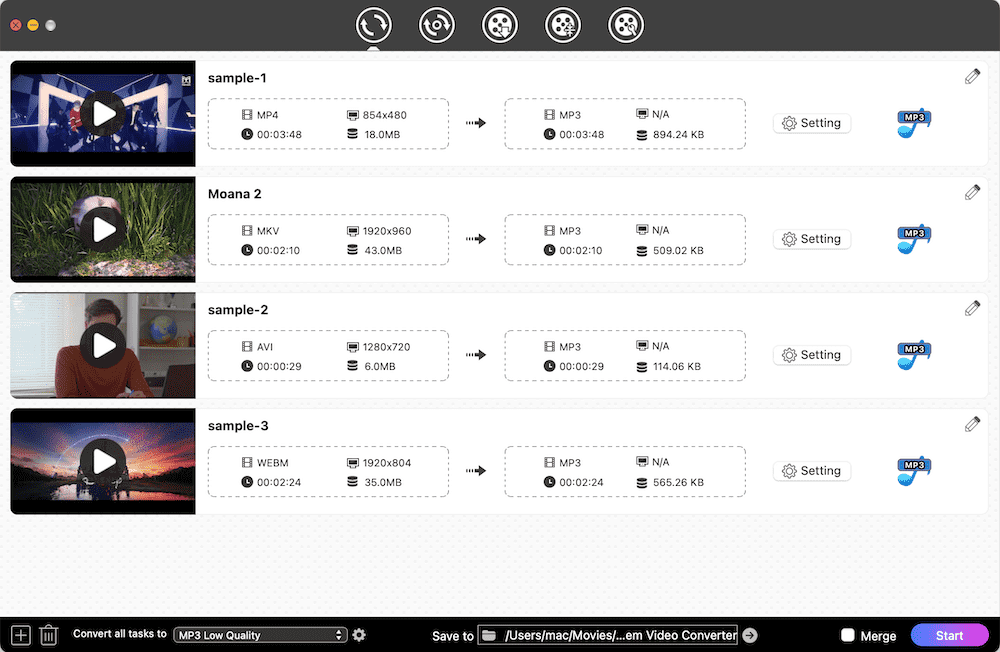Edit the name of sample-2 with the pencil icon
This screenshot has height=652, width=1000.
coord(972,309)
